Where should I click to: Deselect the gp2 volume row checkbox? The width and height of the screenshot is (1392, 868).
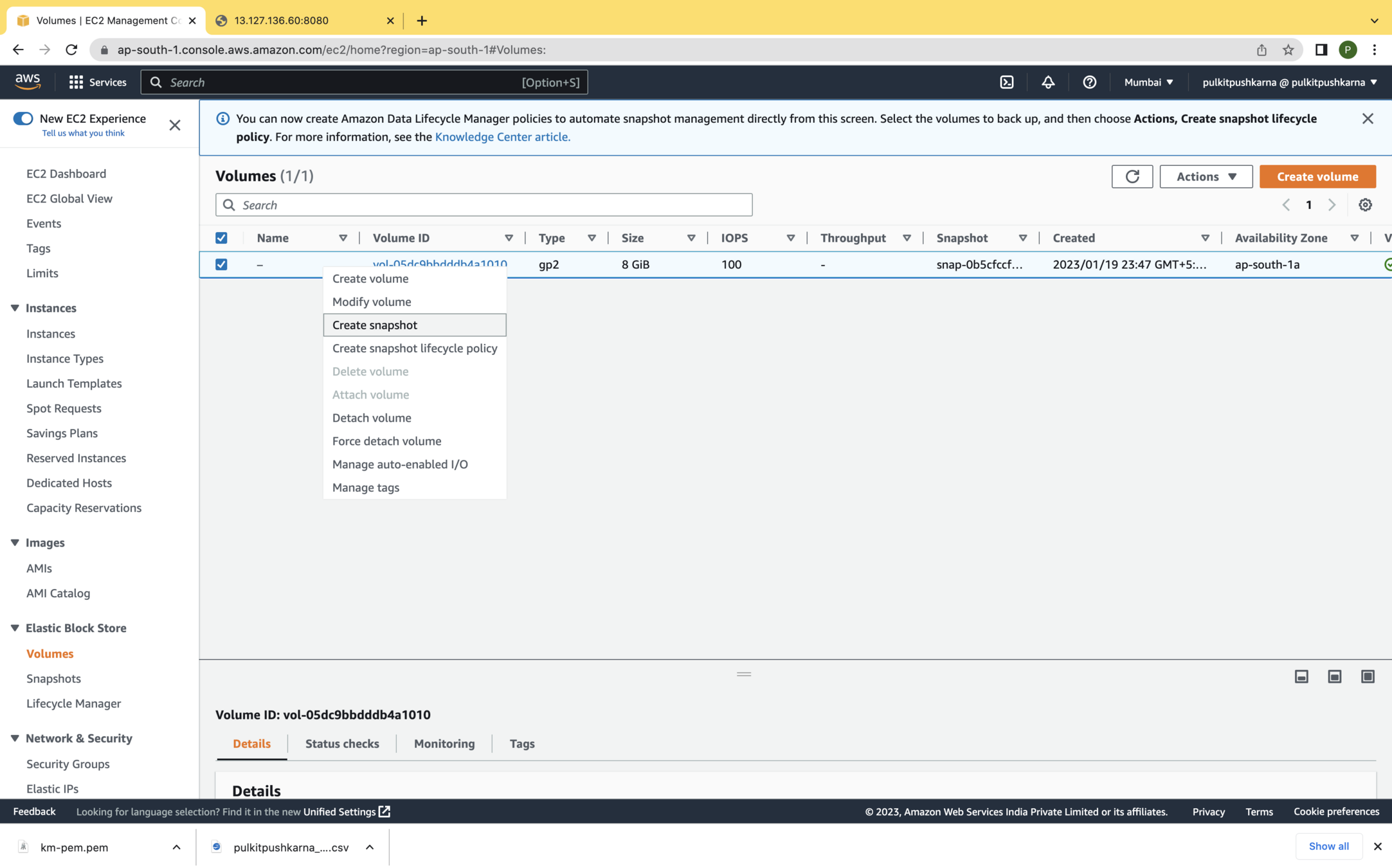click(221, 264)
